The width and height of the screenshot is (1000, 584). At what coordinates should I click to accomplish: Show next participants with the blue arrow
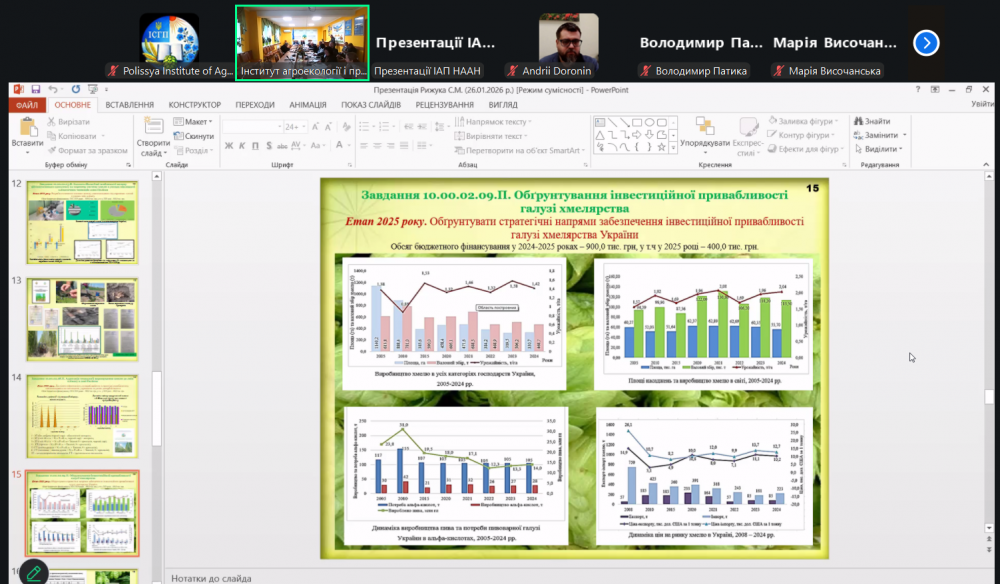tap(926, 43)
